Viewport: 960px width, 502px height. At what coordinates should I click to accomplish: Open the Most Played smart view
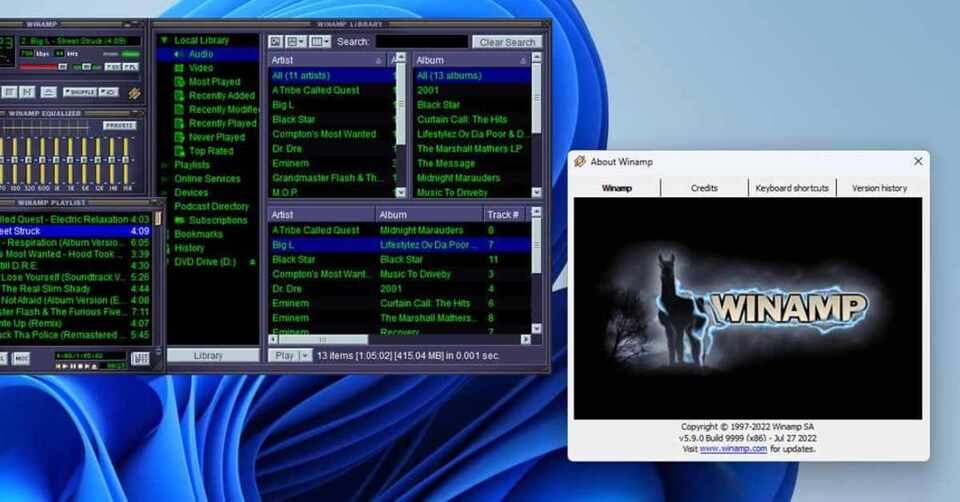tap(214, 81)
